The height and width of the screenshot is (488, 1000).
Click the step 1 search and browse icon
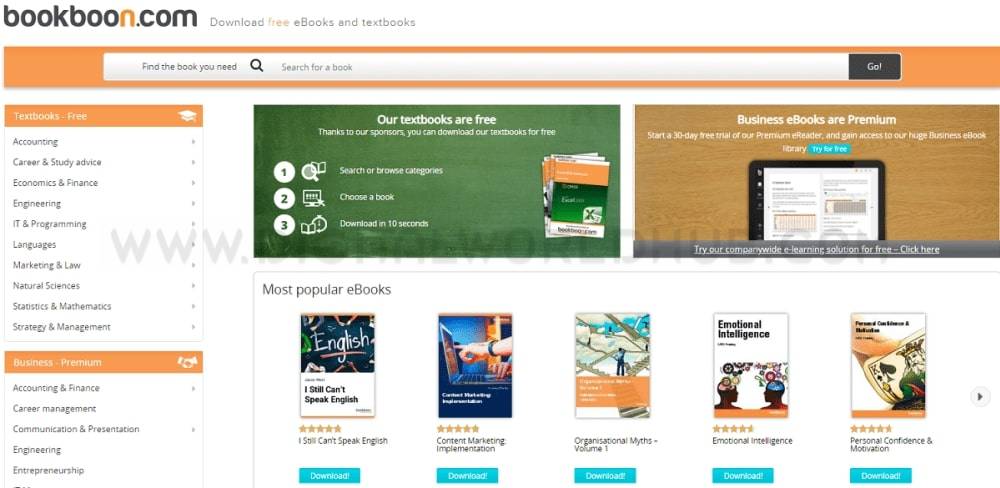pos(313,172)
